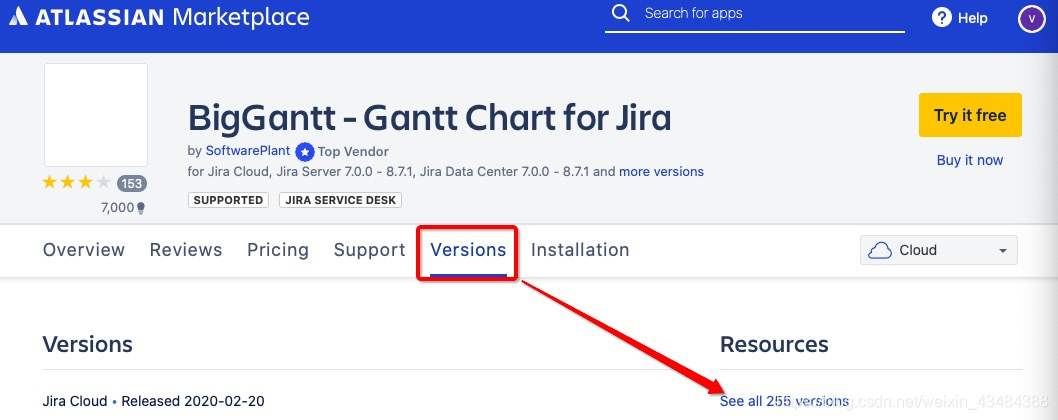The height and width of the screenshot is (420, 1058).
Task: Open the See all 255 versions link
Action: coord(784,401)
